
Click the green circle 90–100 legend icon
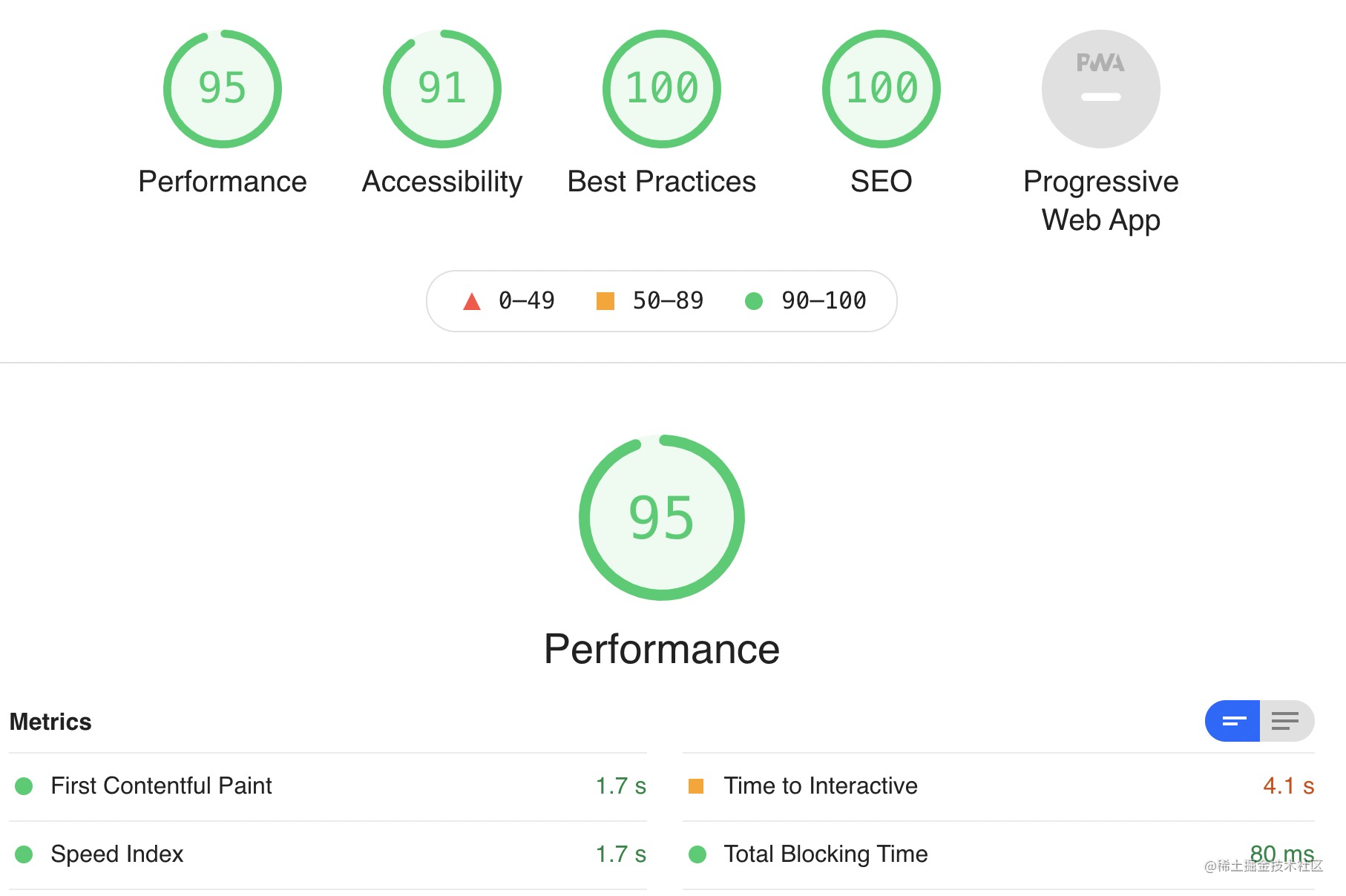(x=754, y=301)
